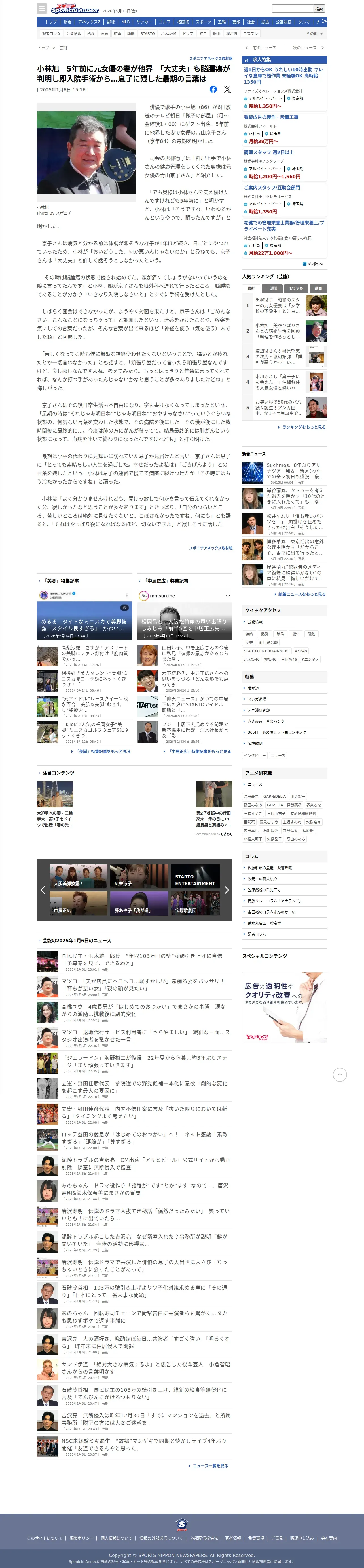This screenshot has width=364, height=1568.
Task: Click the meru_nukumi profile avatar
Action: pos(44,595)
